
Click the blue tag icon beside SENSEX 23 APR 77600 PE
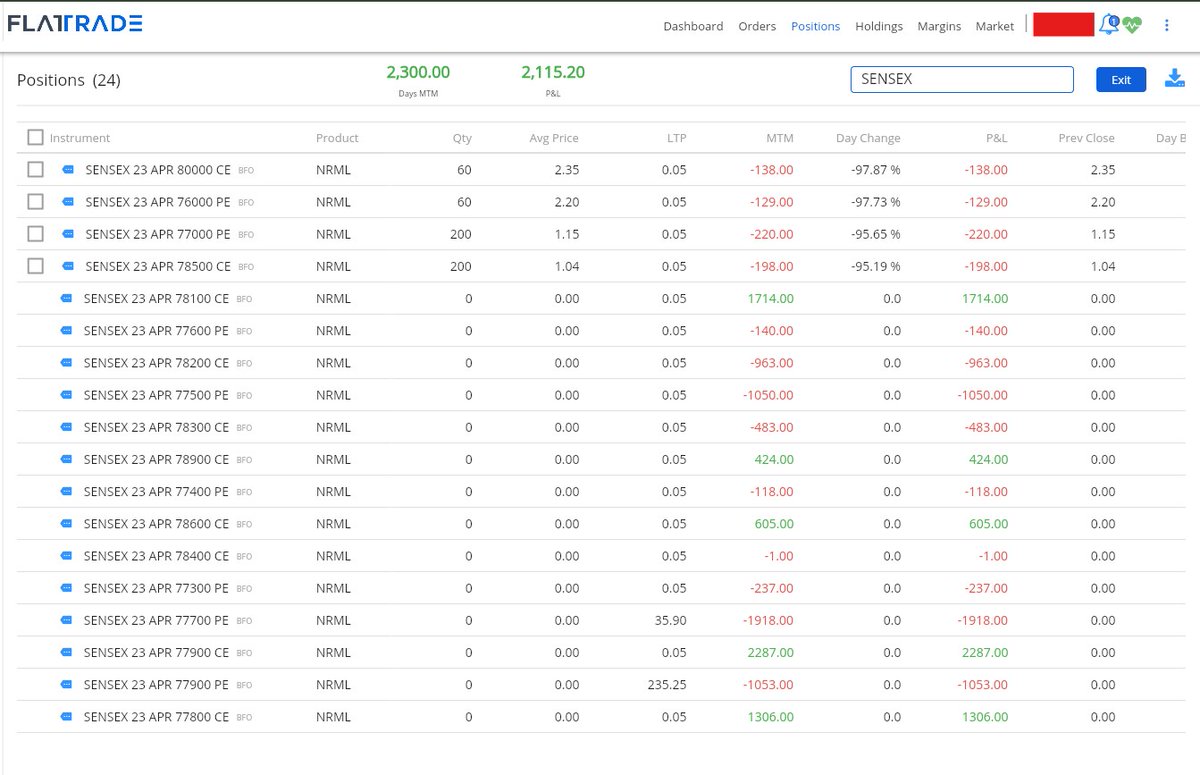pyautogui.click(x=67, y=331)
